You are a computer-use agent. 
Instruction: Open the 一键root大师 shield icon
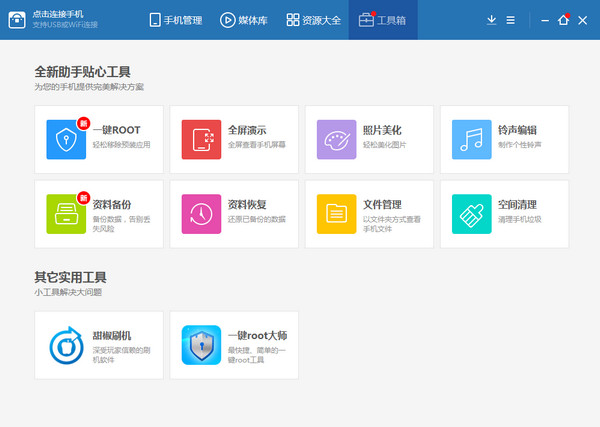click(201, 345)
